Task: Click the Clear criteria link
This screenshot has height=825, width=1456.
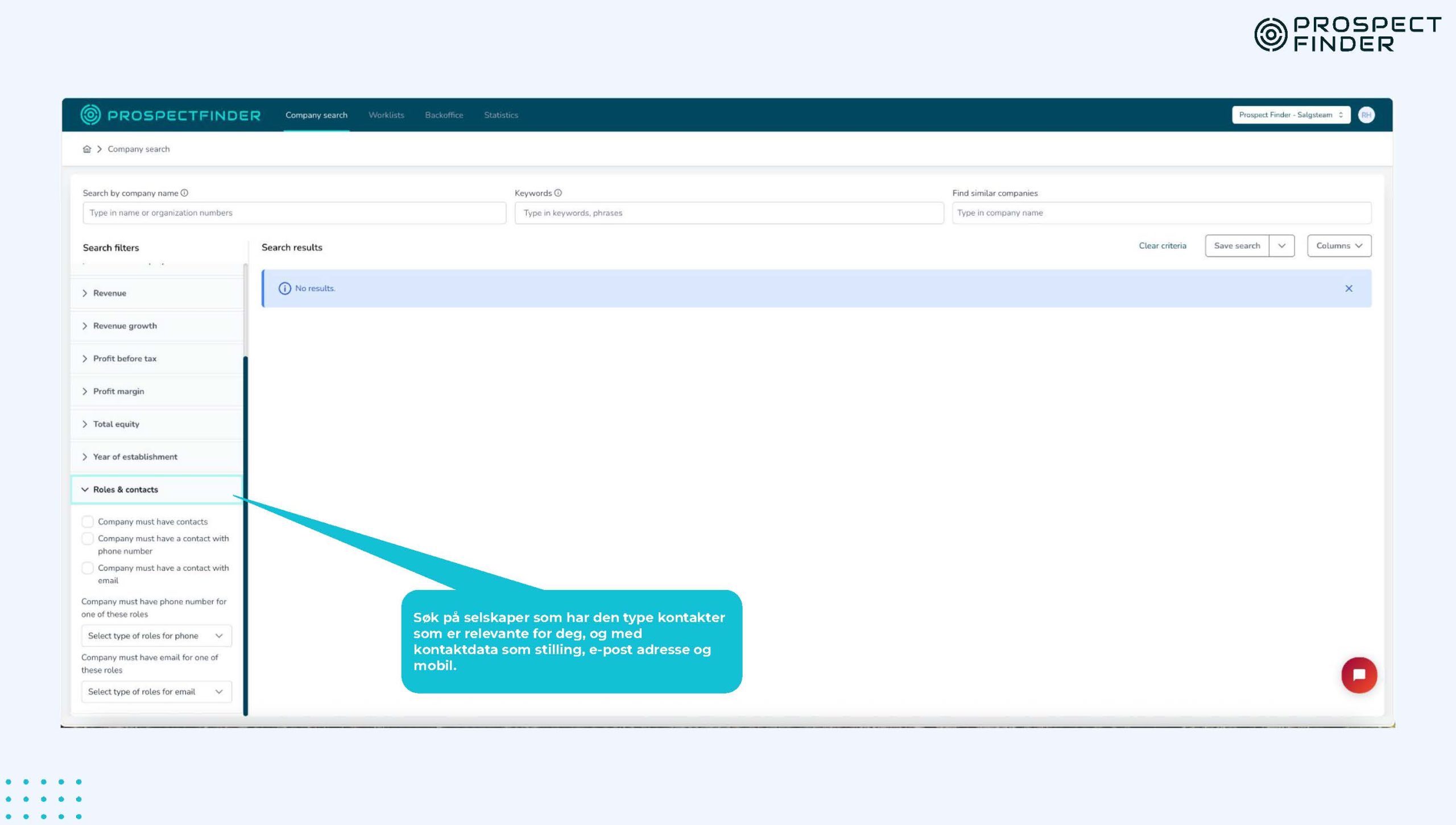Action: (1162, 246)
